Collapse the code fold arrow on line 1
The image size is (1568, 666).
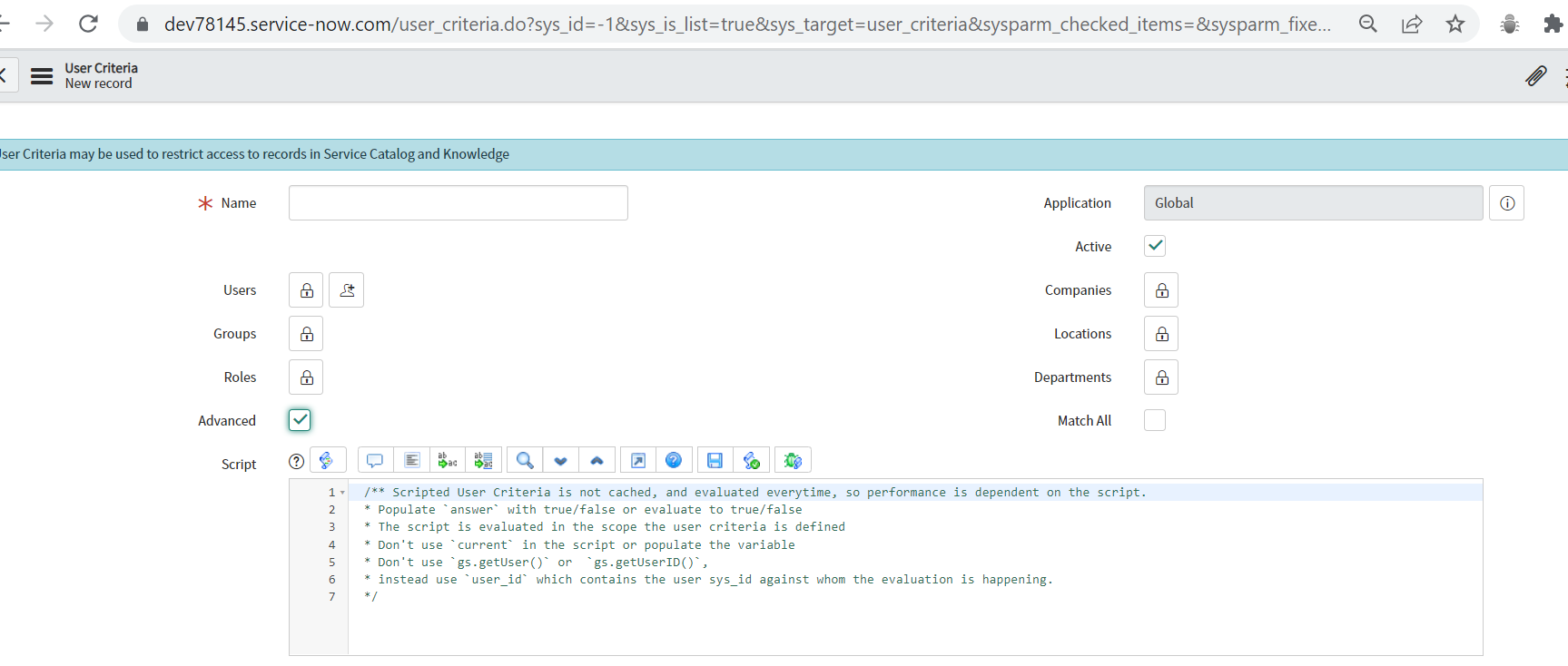tap(342, 493)
